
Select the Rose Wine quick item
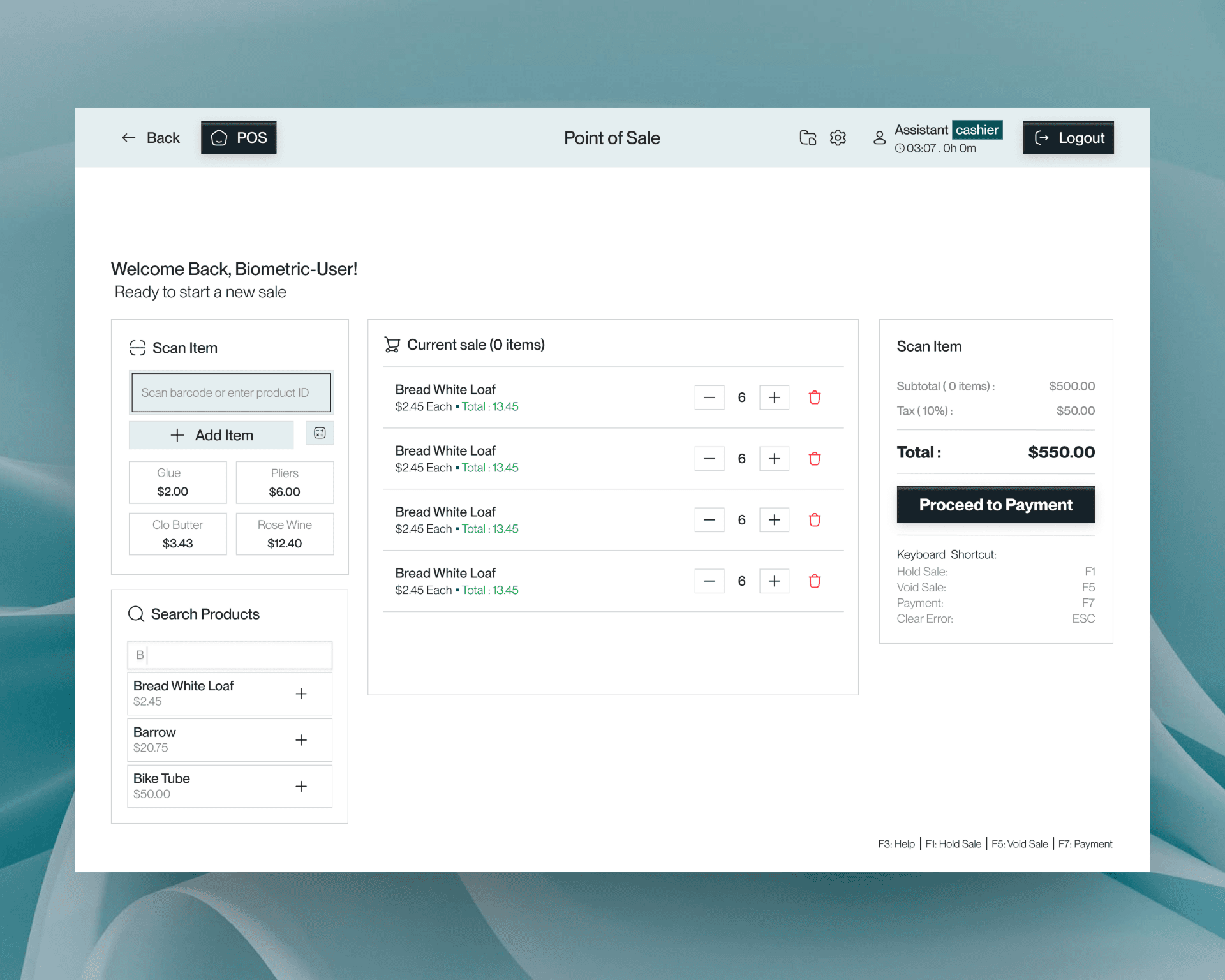[x=285, y=534]
